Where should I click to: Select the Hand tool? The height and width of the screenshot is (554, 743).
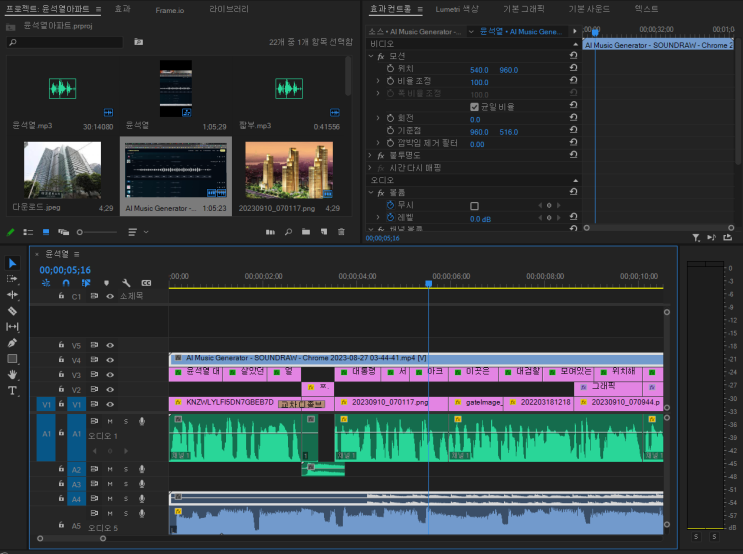click(13, 374)
